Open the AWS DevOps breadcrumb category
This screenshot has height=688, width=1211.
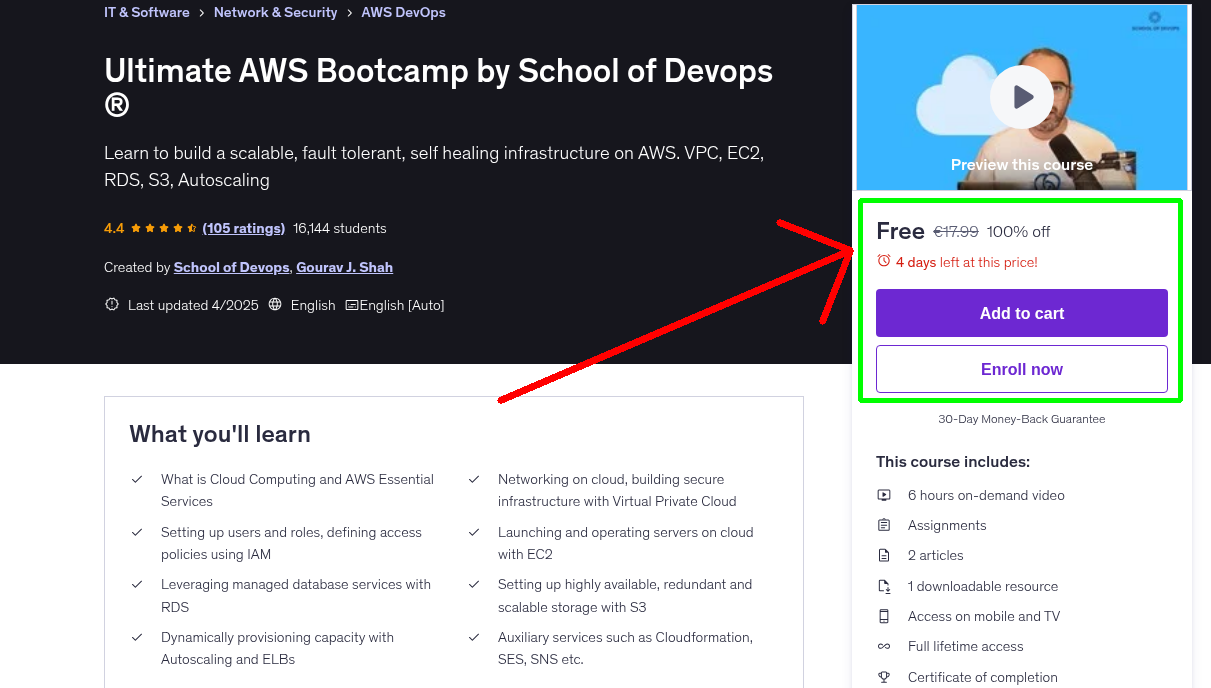(403, 12)
